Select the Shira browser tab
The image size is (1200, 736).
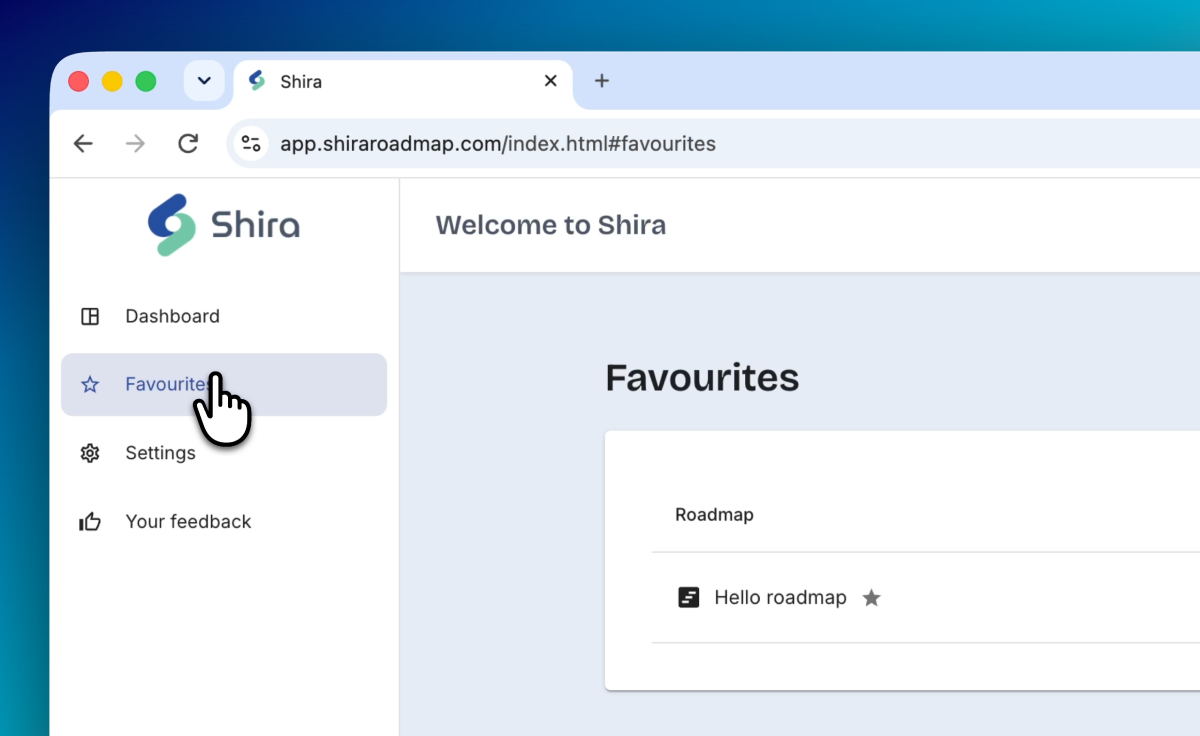[403, 82]
